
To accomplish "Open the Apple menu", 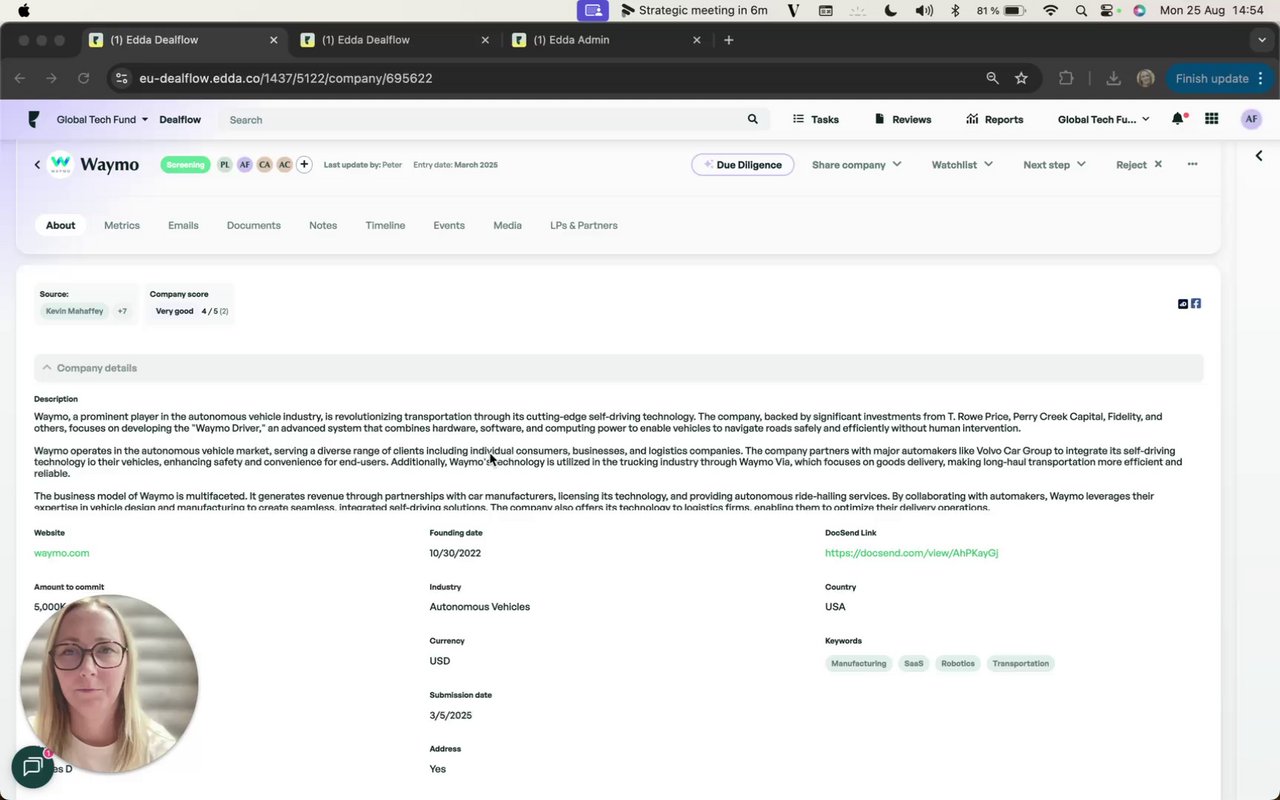I will 24,11.
